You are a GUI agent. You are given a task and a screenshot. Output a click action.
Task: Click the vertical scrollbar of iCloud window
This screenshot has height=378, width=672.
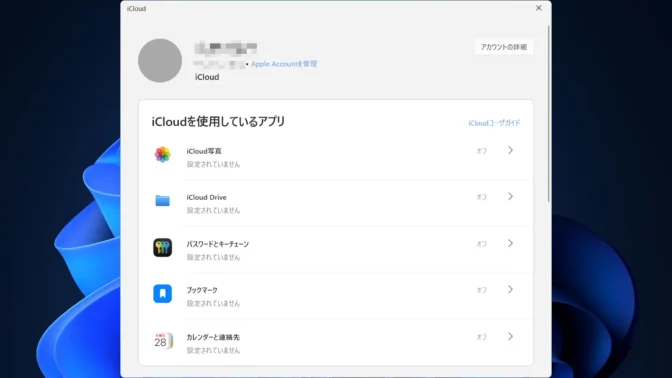[x=549, y=114]
